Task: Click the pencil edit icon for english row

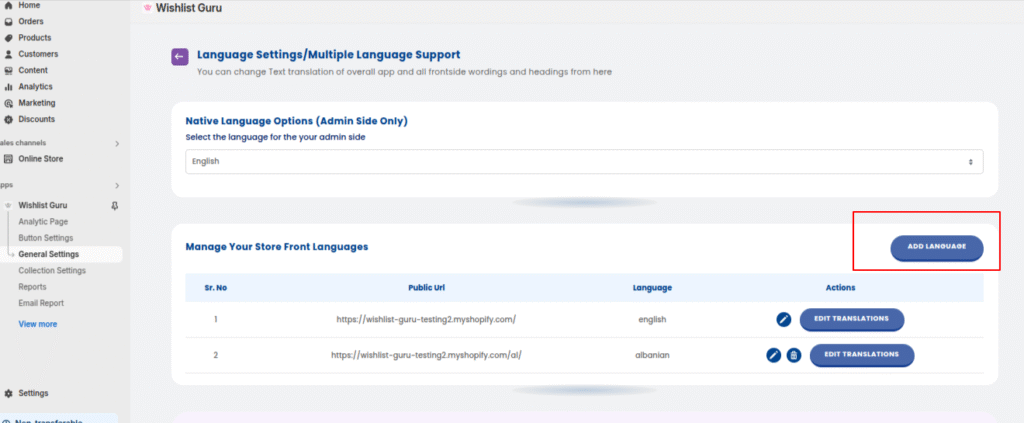Action: [x=784, y=320]
